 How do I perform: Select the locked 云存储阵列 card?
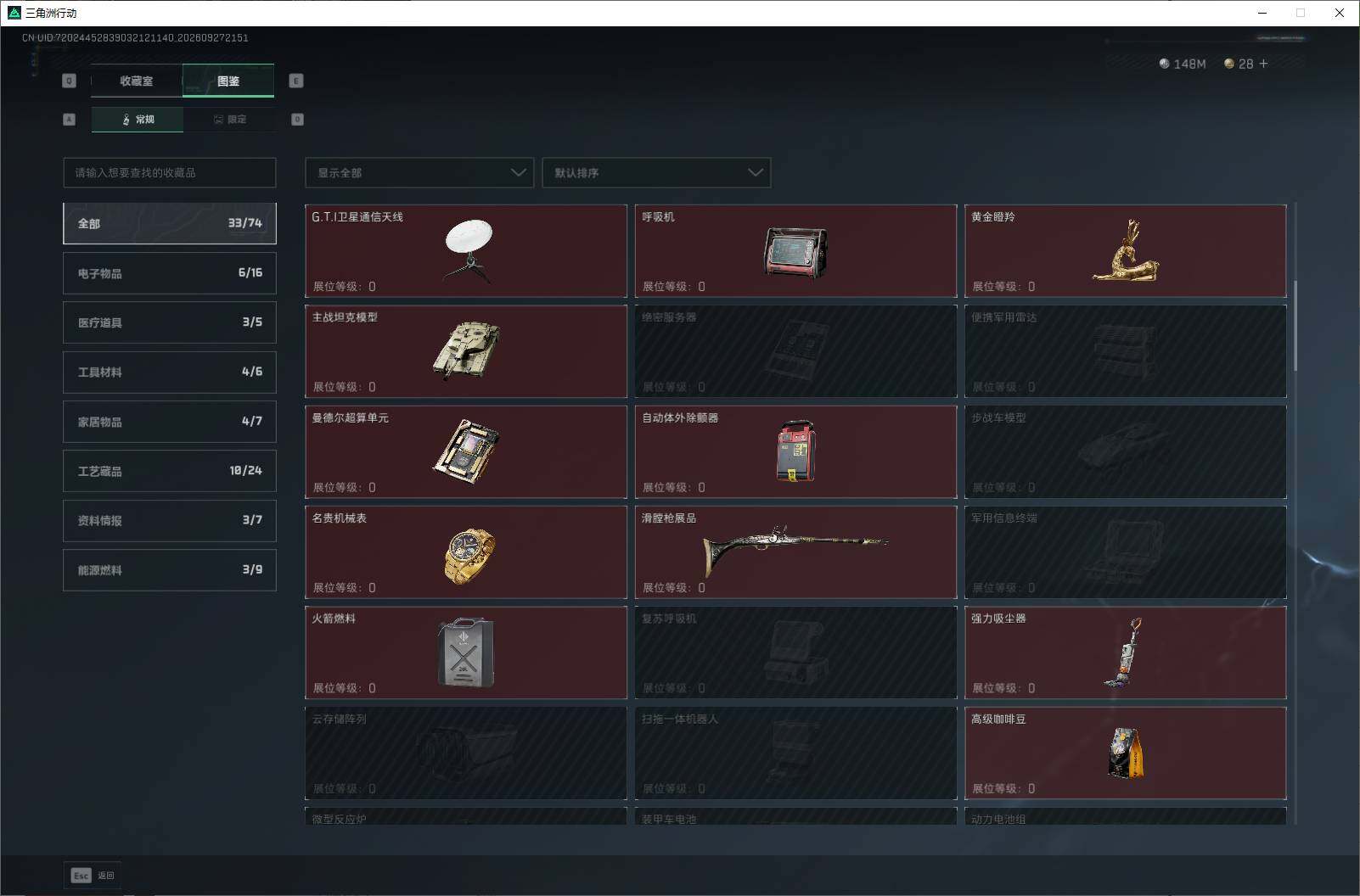coord(466,753)
